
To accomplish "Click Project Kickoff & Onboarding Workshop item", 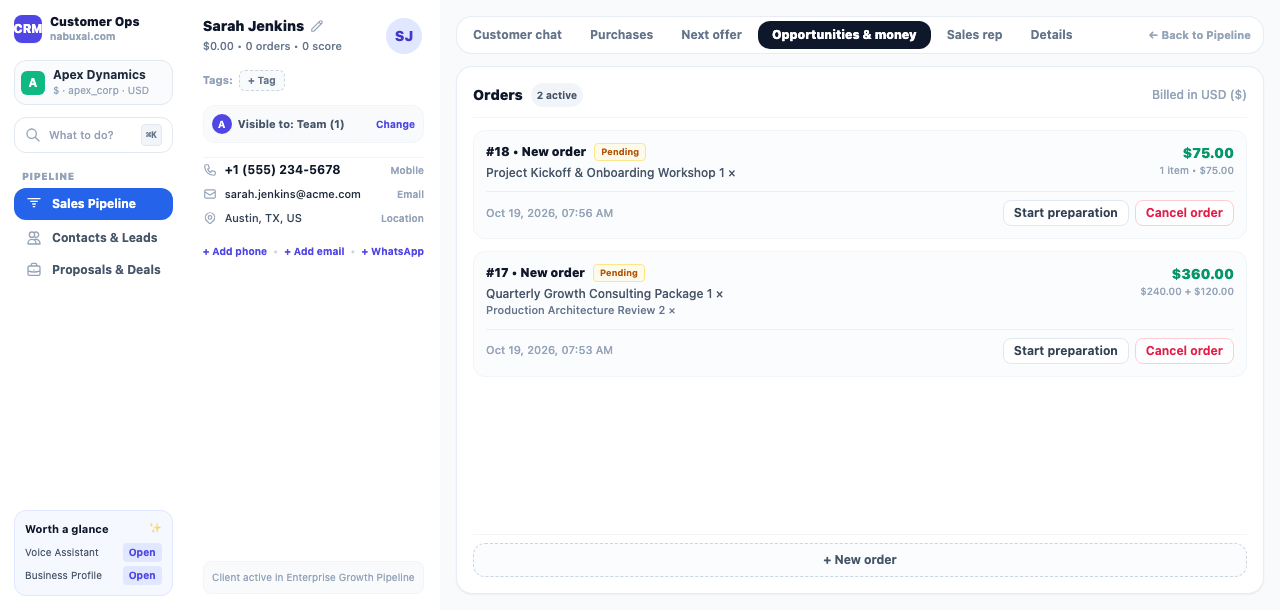I will point(611,173).
